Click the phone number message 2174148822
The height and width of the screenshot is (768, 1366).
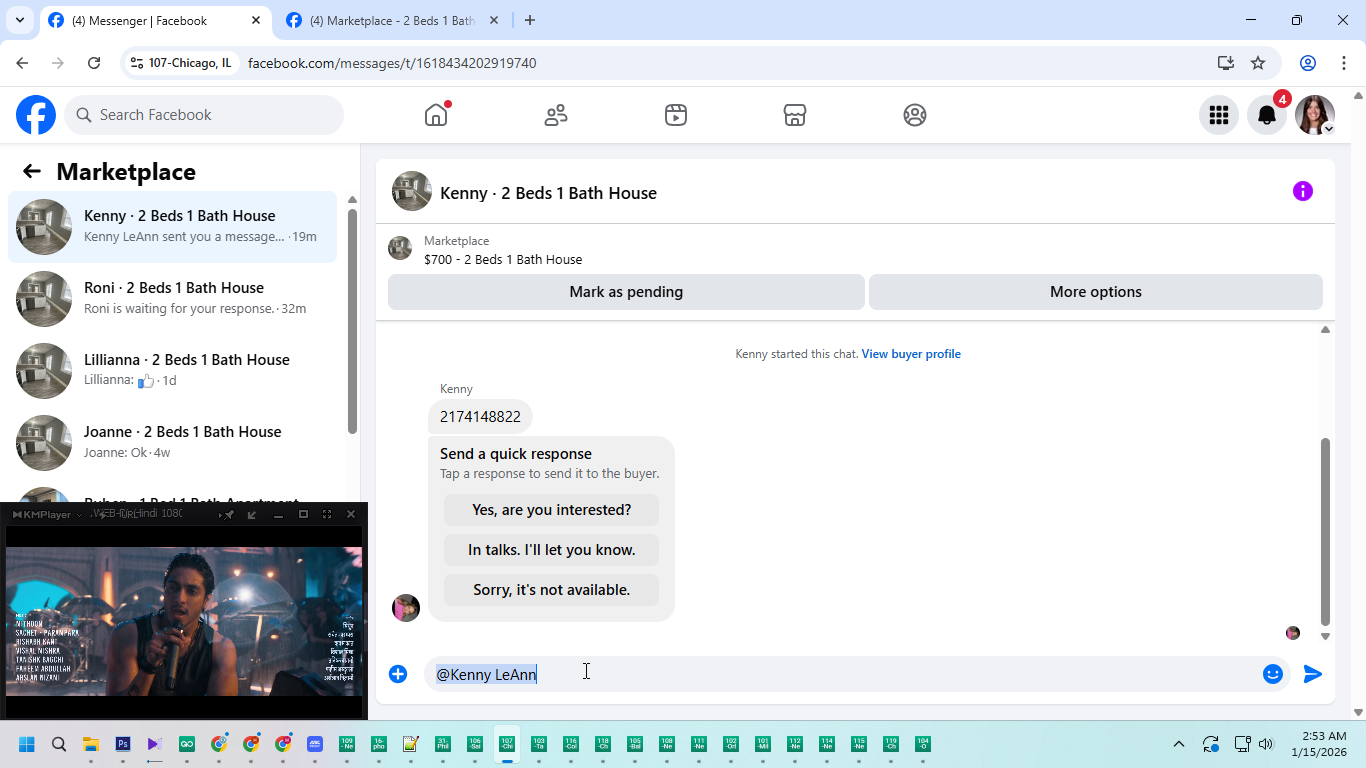point(480,416)
